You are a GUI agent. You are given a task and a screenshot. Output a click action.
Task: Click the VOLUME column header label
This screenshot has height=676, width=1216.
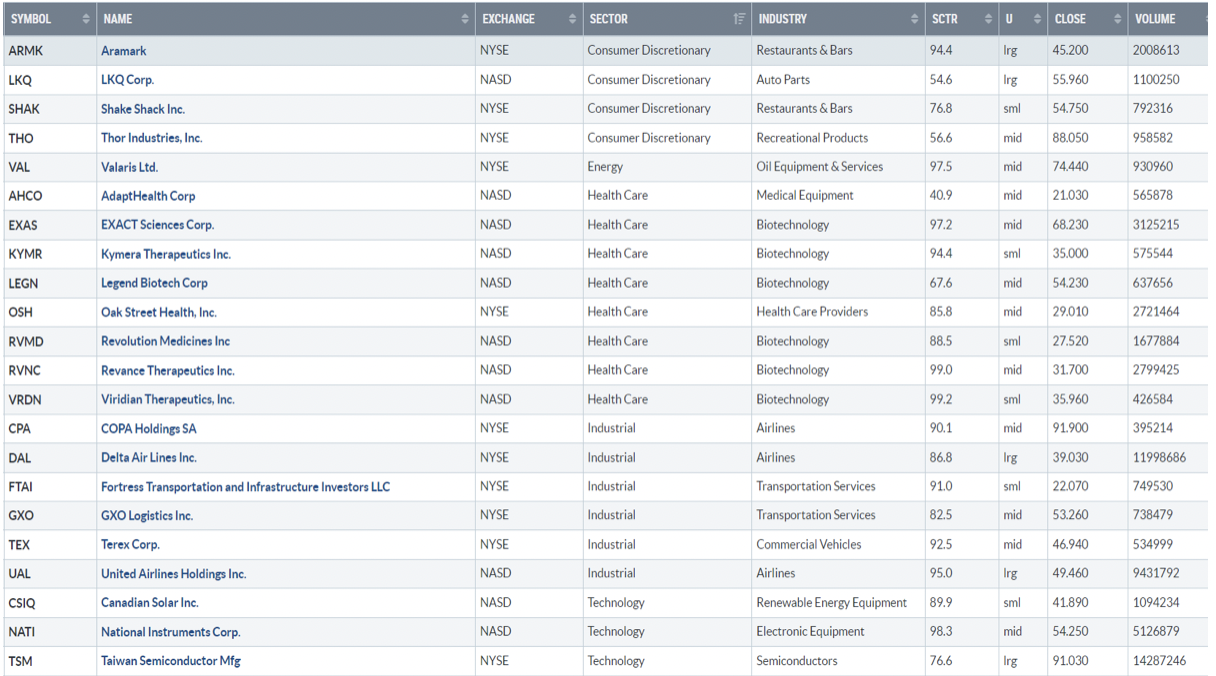[x=1155, y=19]
